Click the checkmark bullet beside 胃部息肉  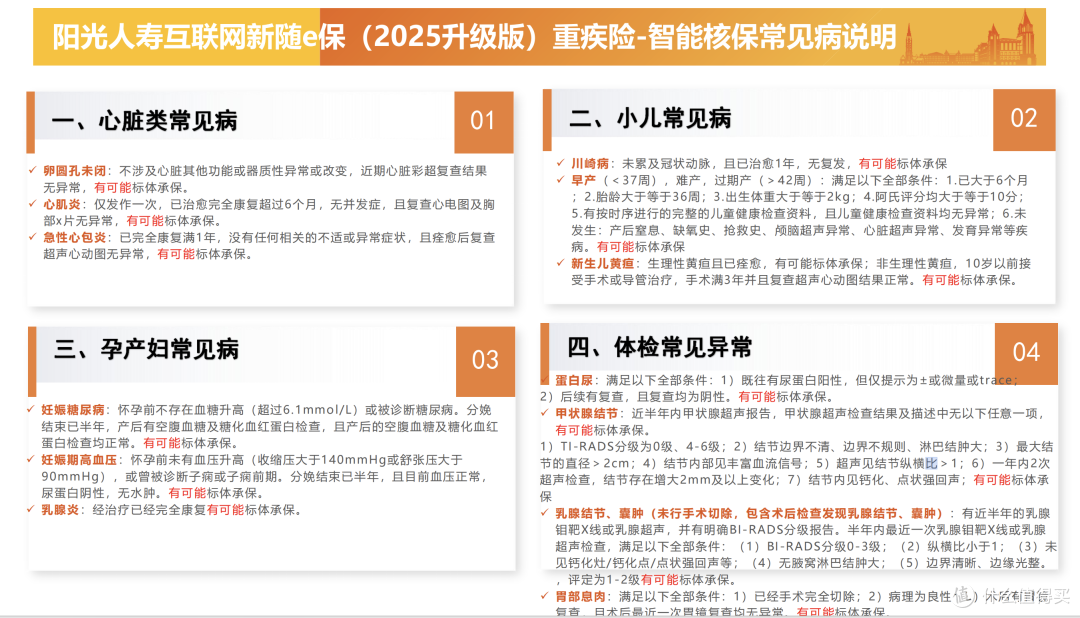(545, 596)
